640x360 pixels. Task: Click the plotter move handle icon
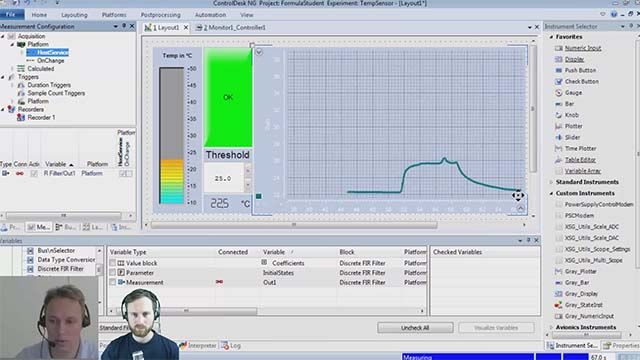[x=518, y=196]
